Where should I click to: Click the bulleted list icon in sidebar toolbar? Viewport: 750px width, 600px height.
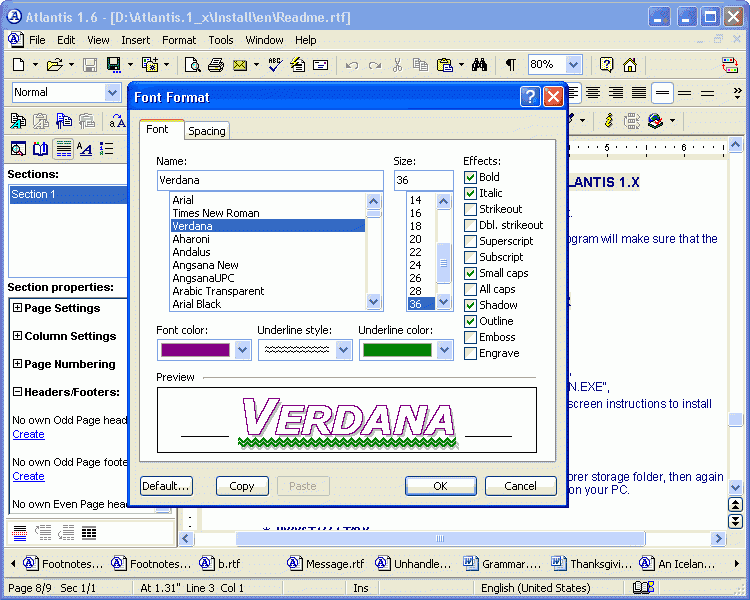coord(107,149)
